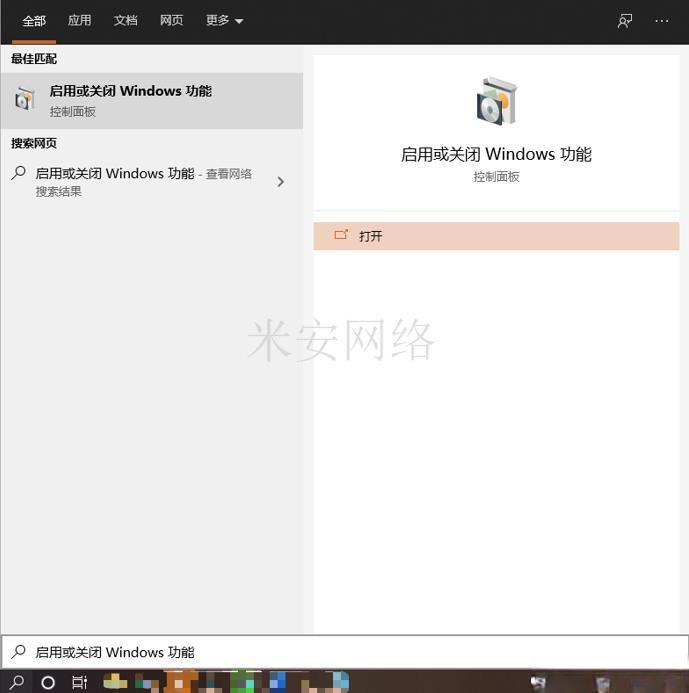
Task: Click the 最佳匹配 heading
Action: click(x=34, y=59)
